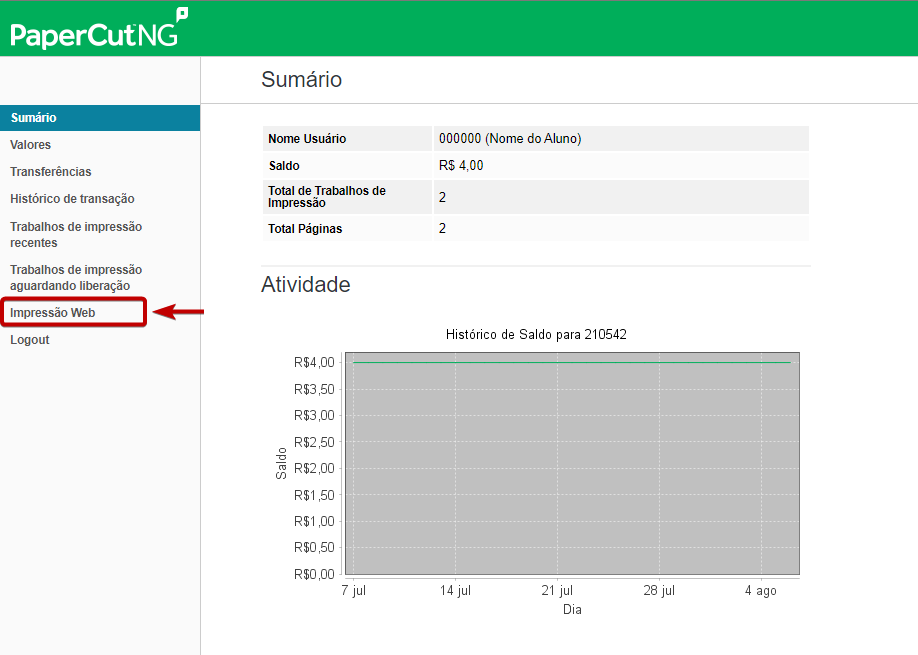Open the Sumário menu item
The height and width of the screenshot is (655, 918).
pyautogui.click(x=34, y=118)
